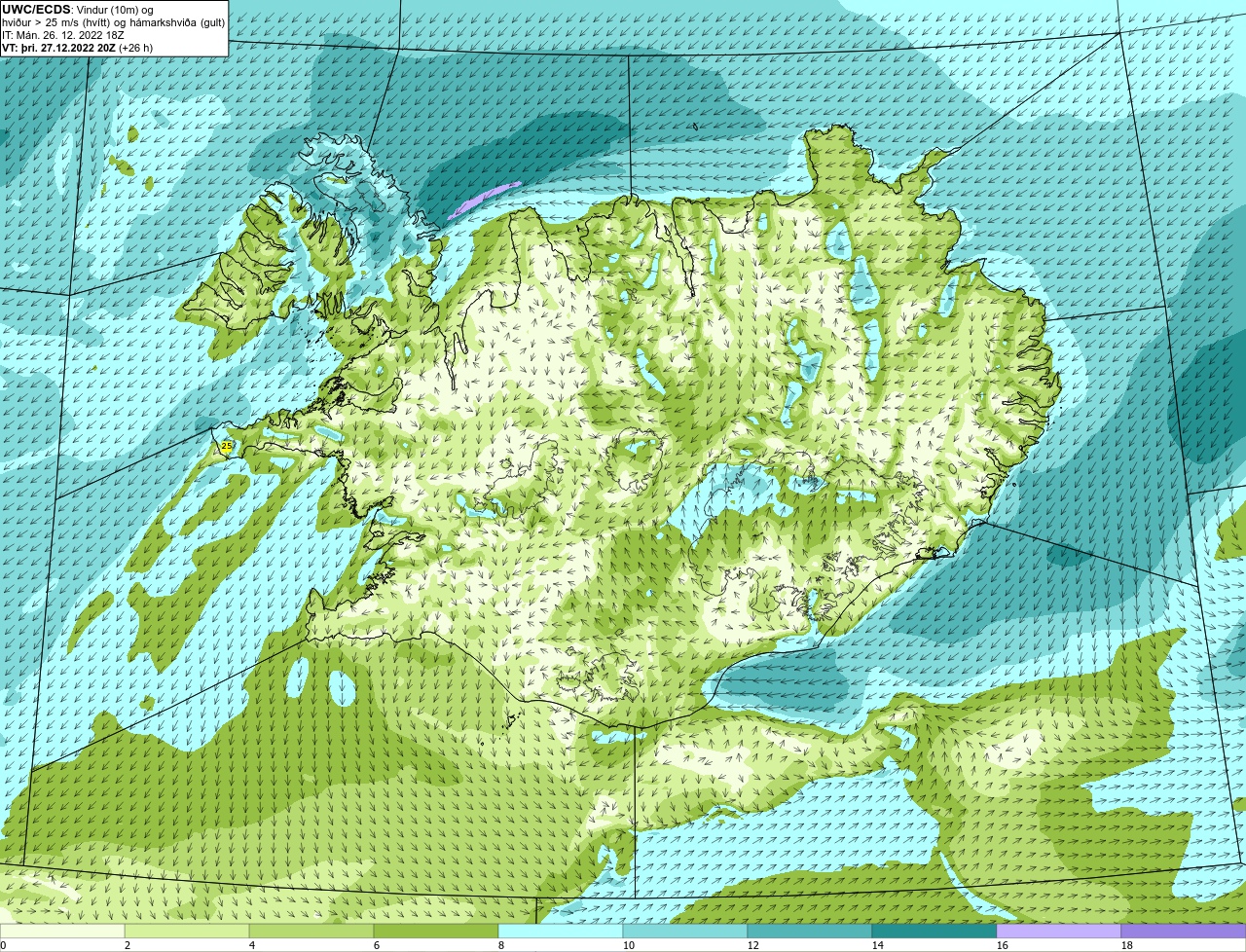Click the legend label 14
1246x952 pixels.
tap(878, 945)
